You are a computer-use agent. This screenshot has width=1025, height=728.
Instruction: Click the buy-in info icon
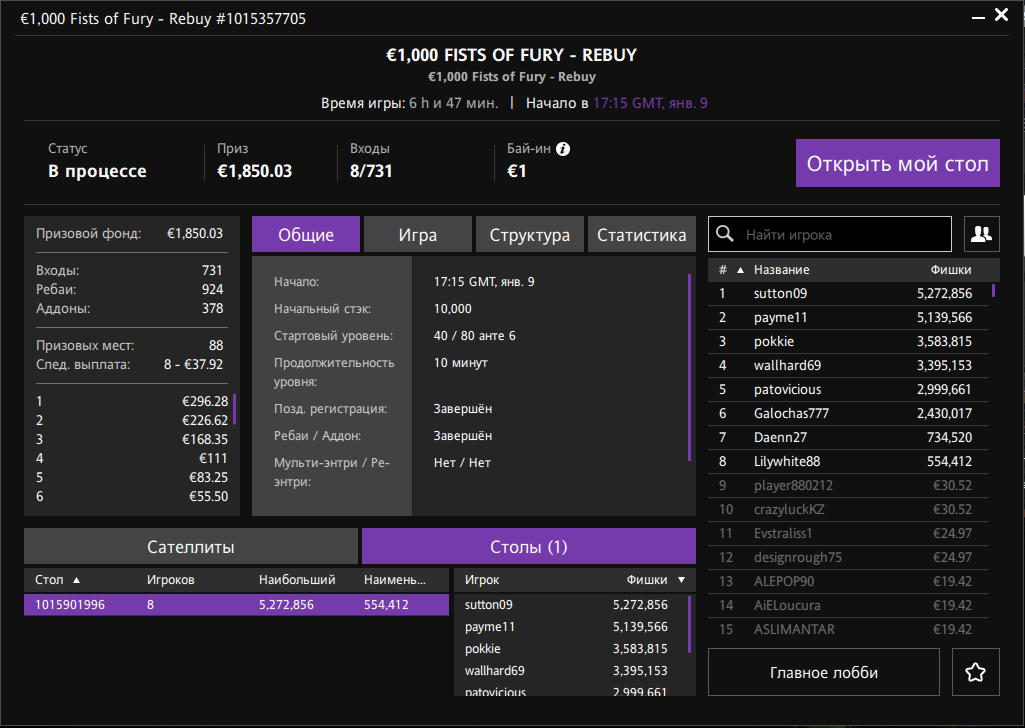[563, 149]
